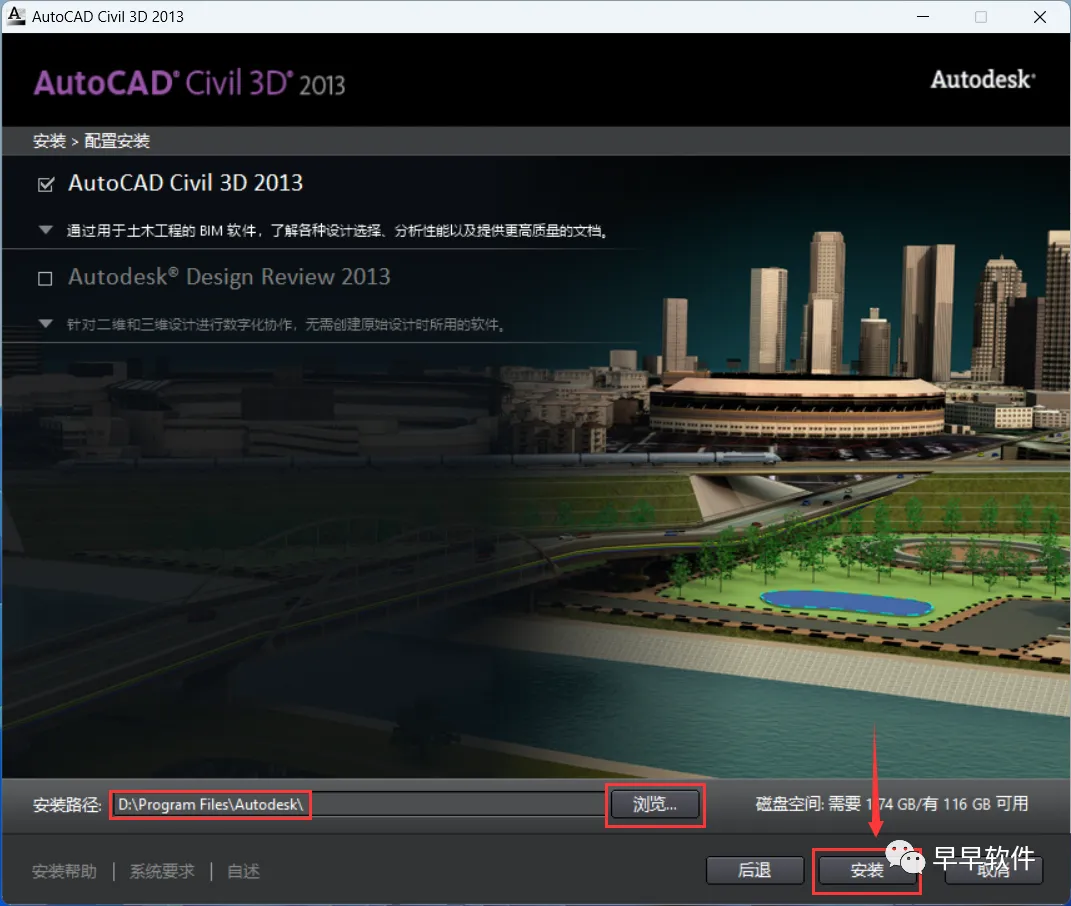Click the 配置安装 breadcrumb text
The image size is (1071, 906).
(x=117, y=141)
